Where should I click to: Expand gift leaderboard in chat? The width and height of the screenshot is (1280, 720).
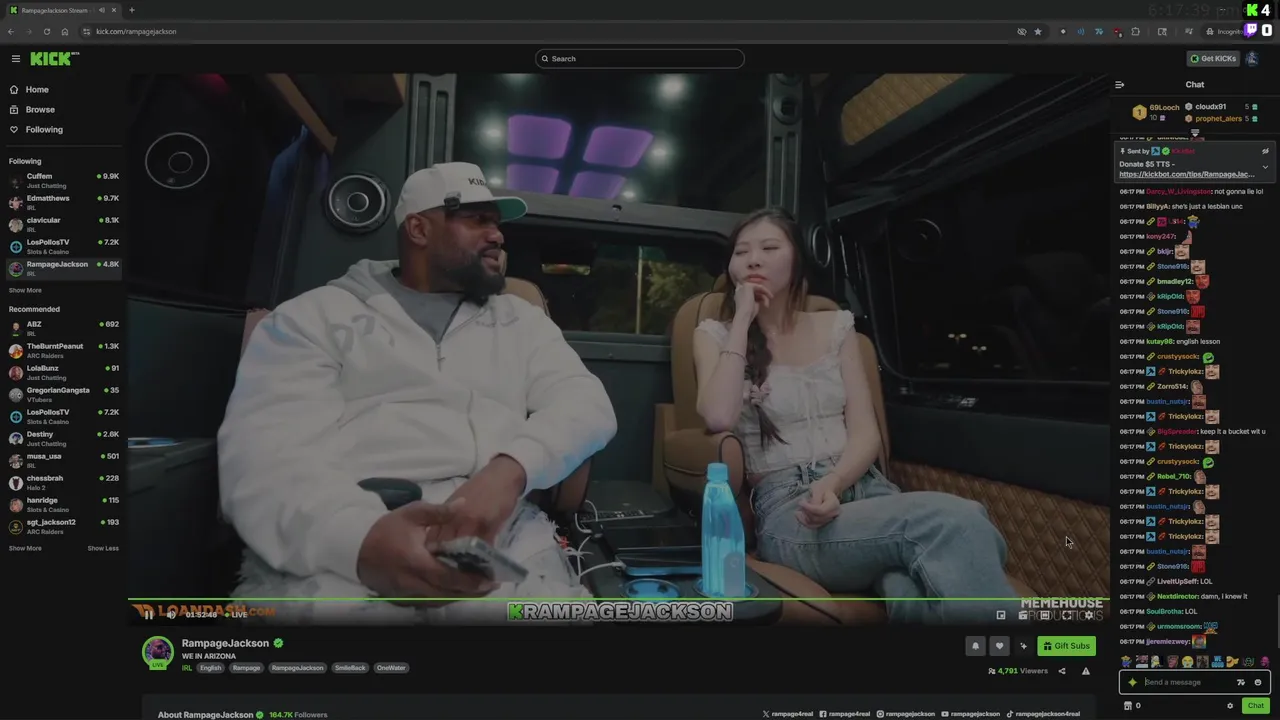point(1195,132)
